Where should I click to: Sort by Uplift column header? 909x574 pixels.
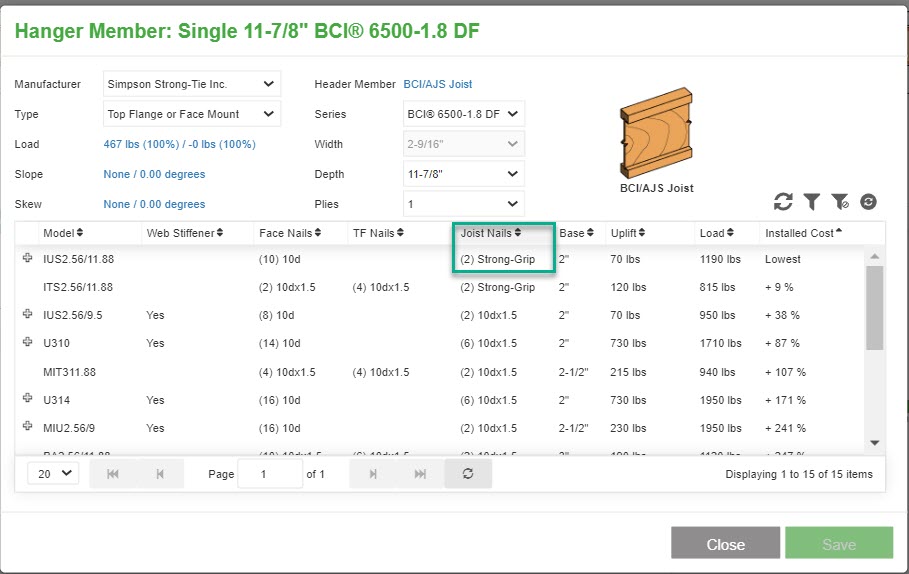pos(628,233)
